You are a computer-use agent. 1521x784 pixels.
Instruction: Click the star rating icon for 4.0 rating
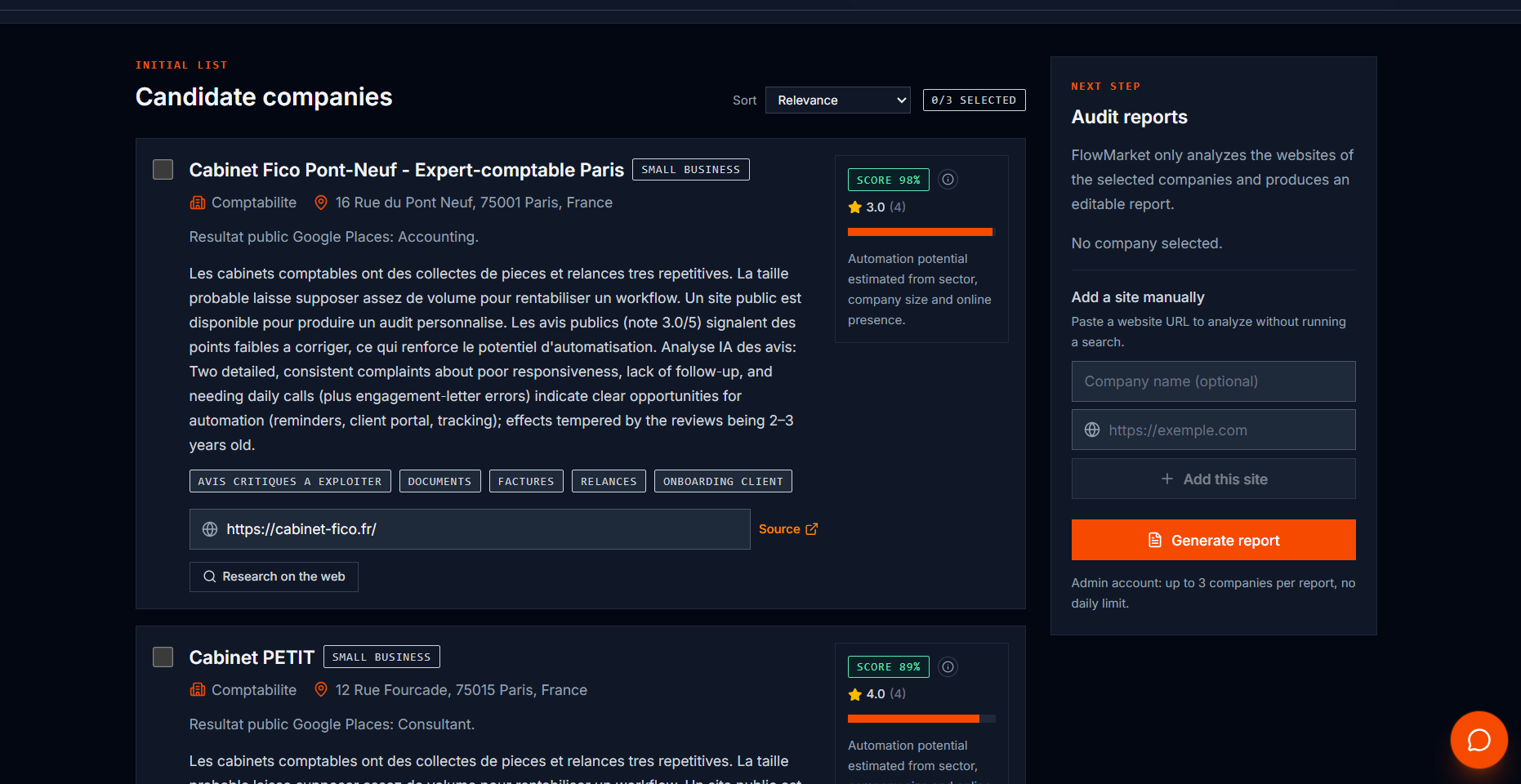pos(855,694)
